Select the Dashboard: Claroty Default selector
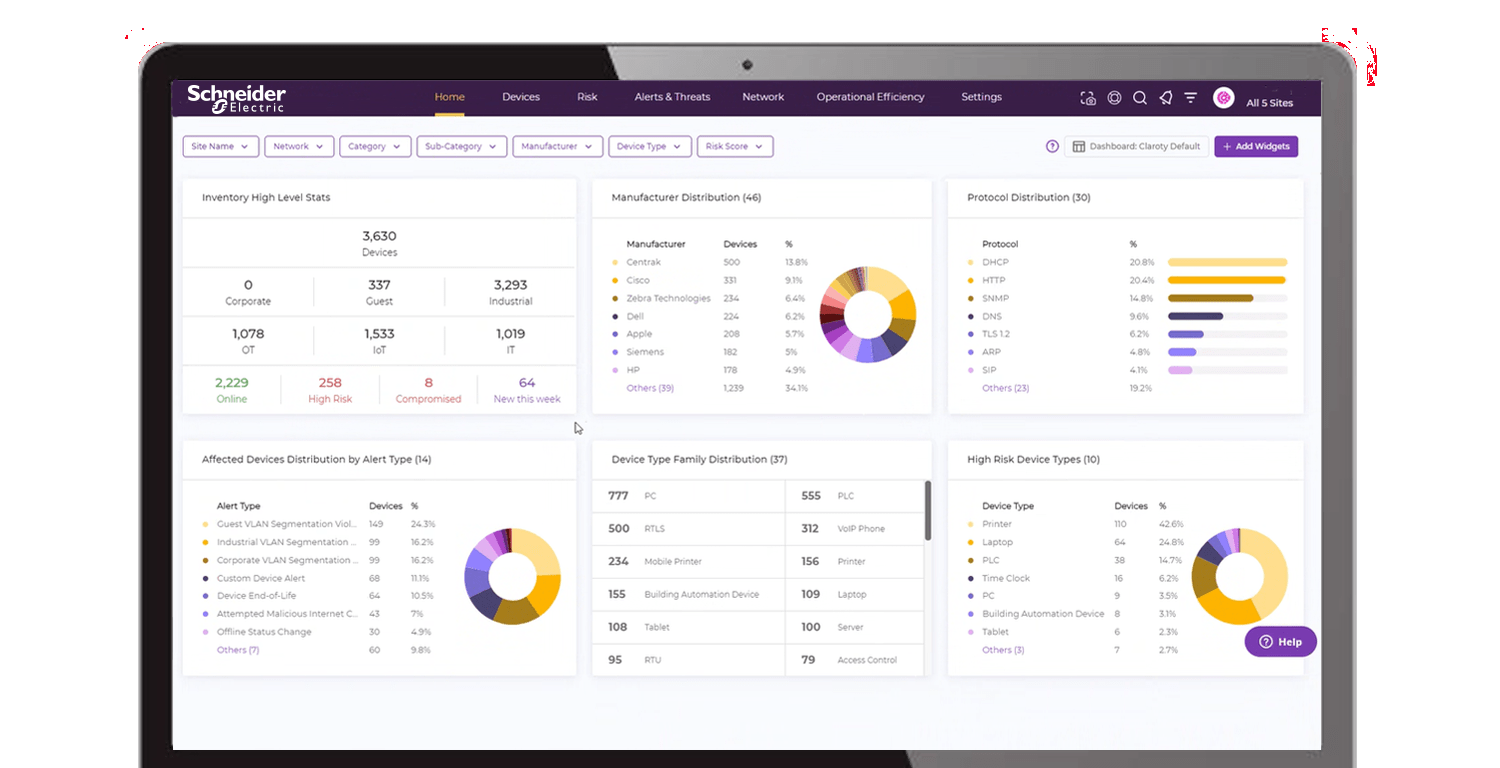 [1136, 146]
